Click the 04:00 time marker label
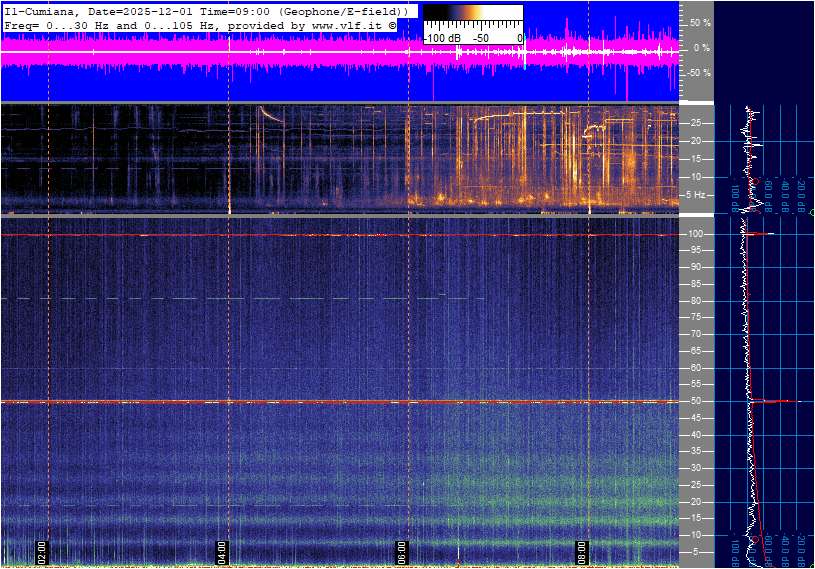 222,551
